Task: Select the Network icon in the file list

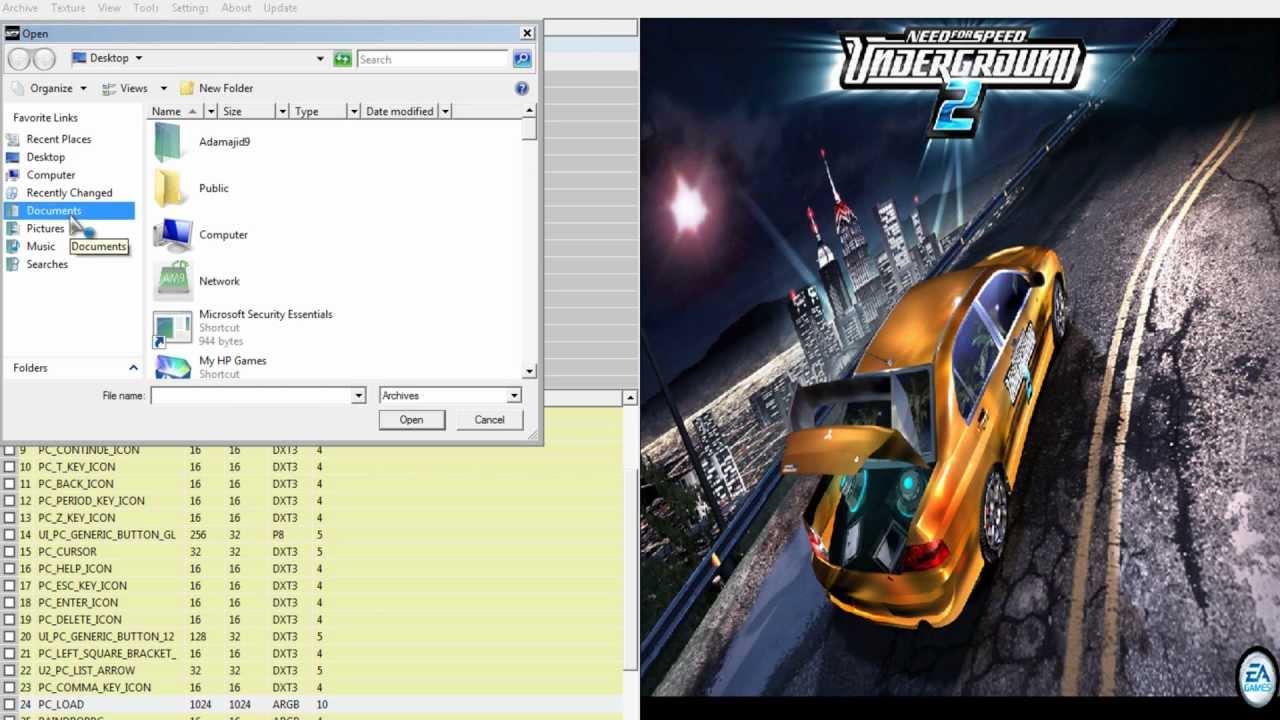Action: tap(172, 281)
